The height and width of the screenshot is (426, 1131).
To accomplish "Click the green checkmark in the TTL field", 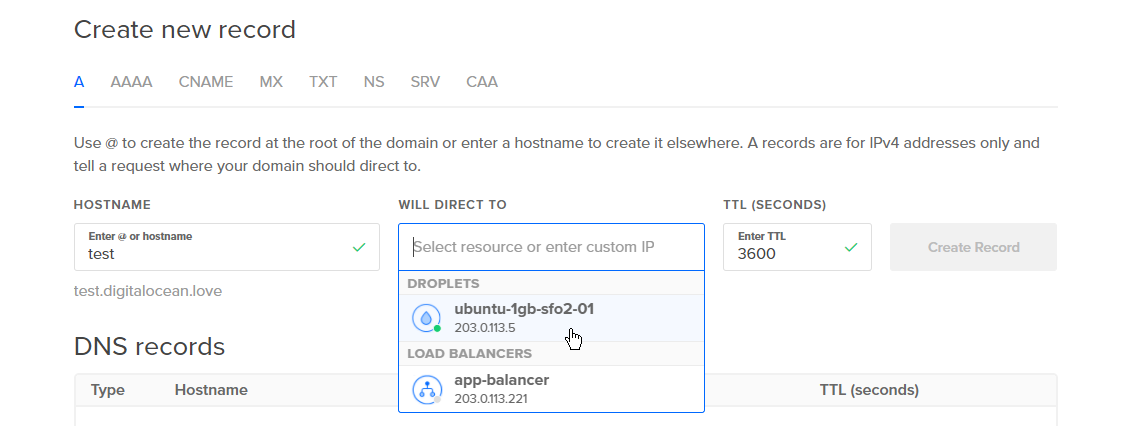I will [x=851, y=247].
